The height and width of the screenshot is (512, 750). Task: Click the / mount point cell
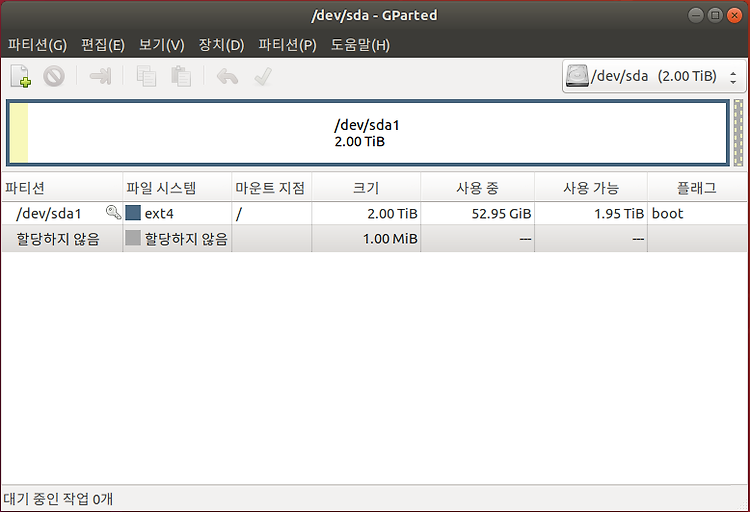[271, 213]
